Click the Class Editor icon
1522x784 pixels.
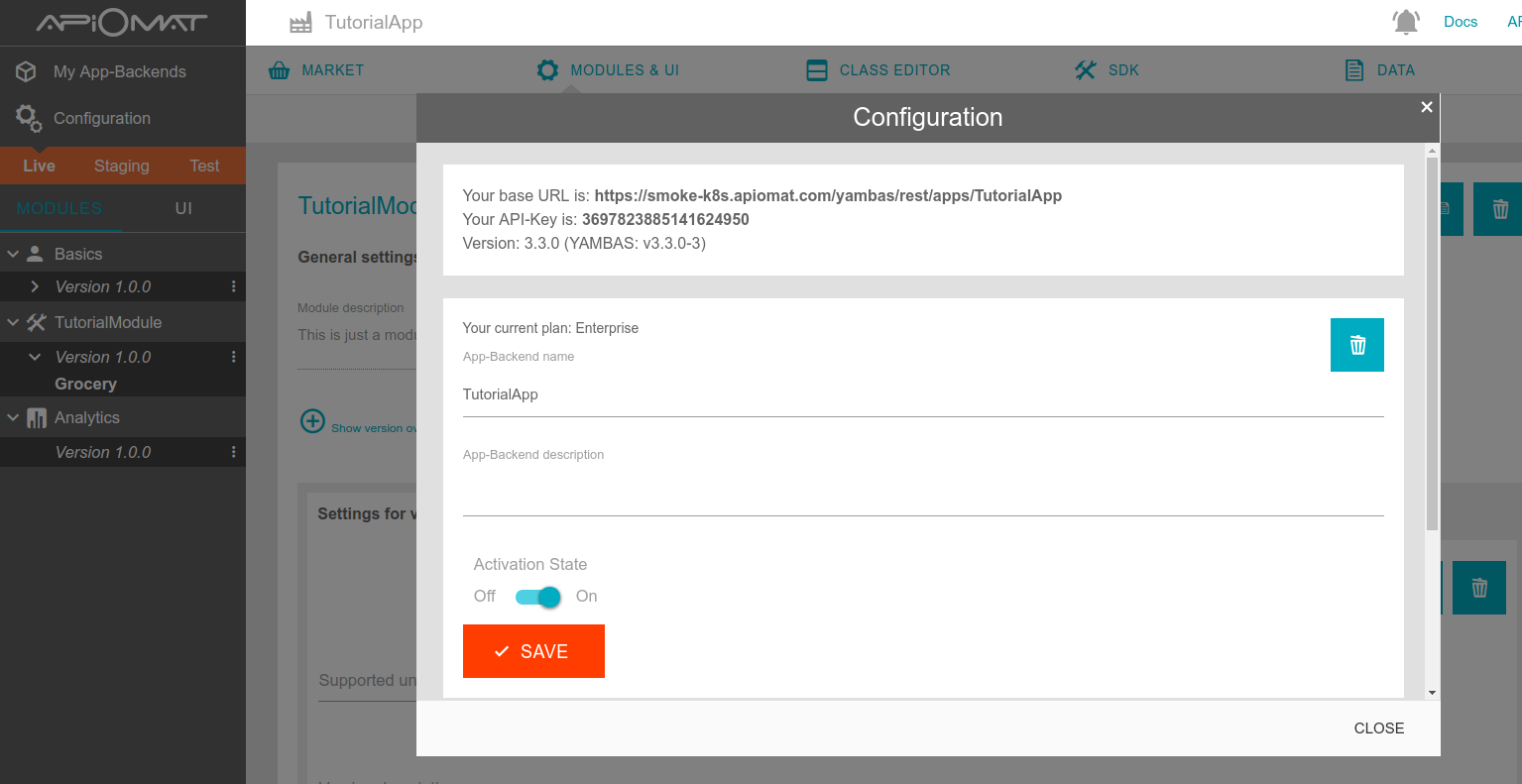[x=817, y=70]
